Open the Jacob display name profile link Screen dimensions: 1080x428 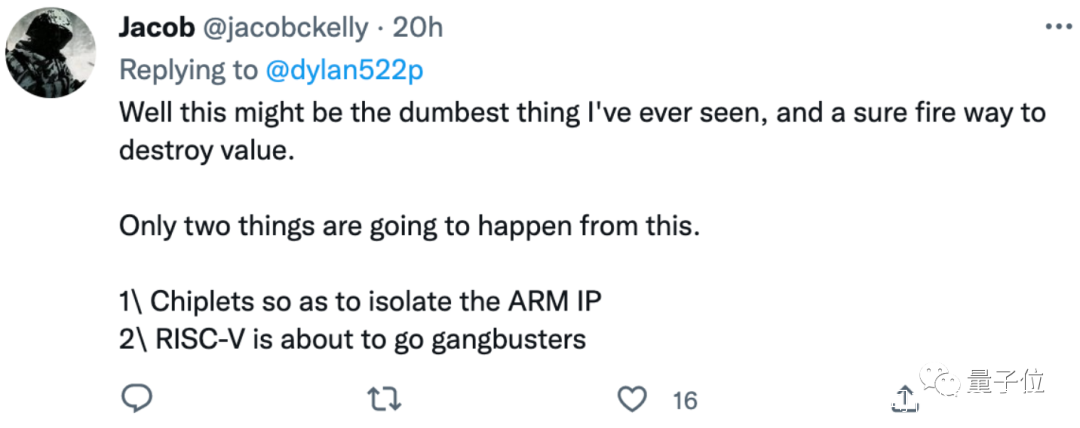click(159, 28)
